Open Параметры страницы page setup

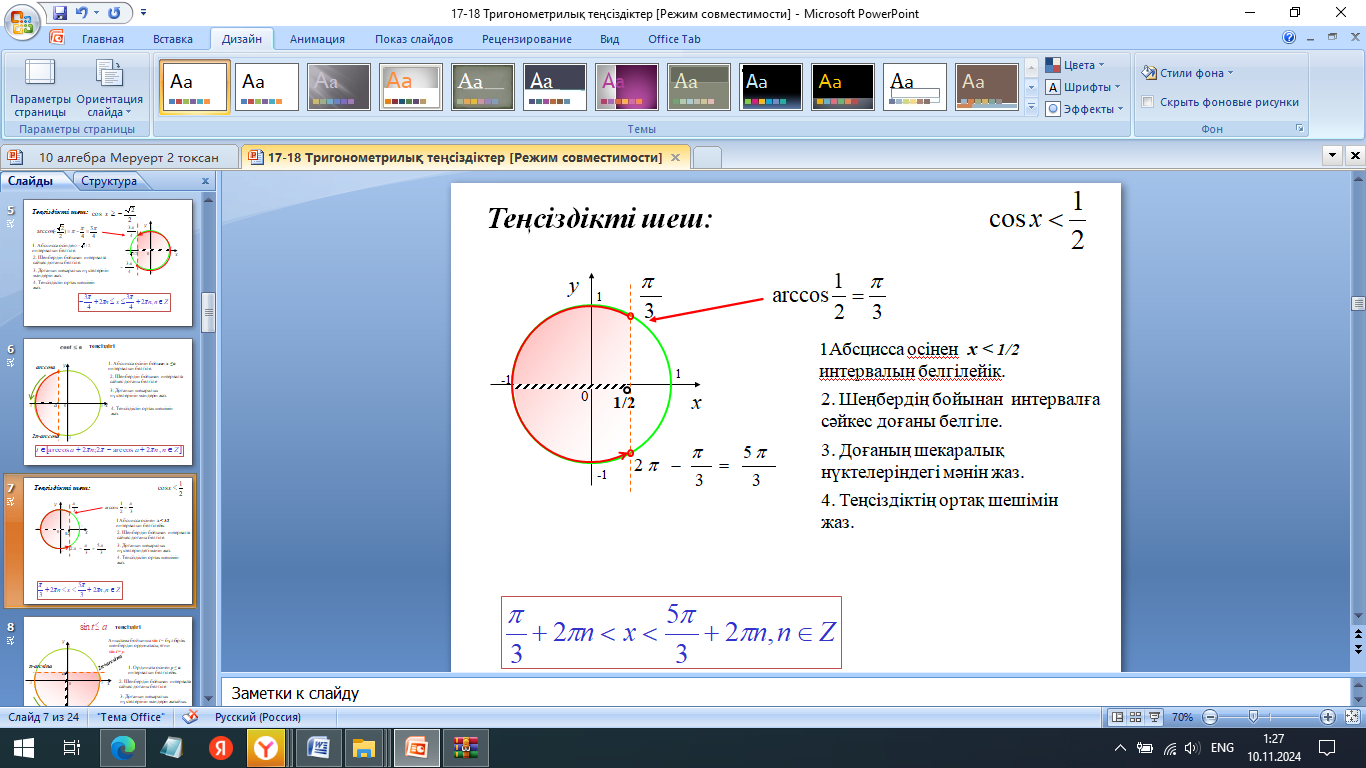click(x=40, y=89)
